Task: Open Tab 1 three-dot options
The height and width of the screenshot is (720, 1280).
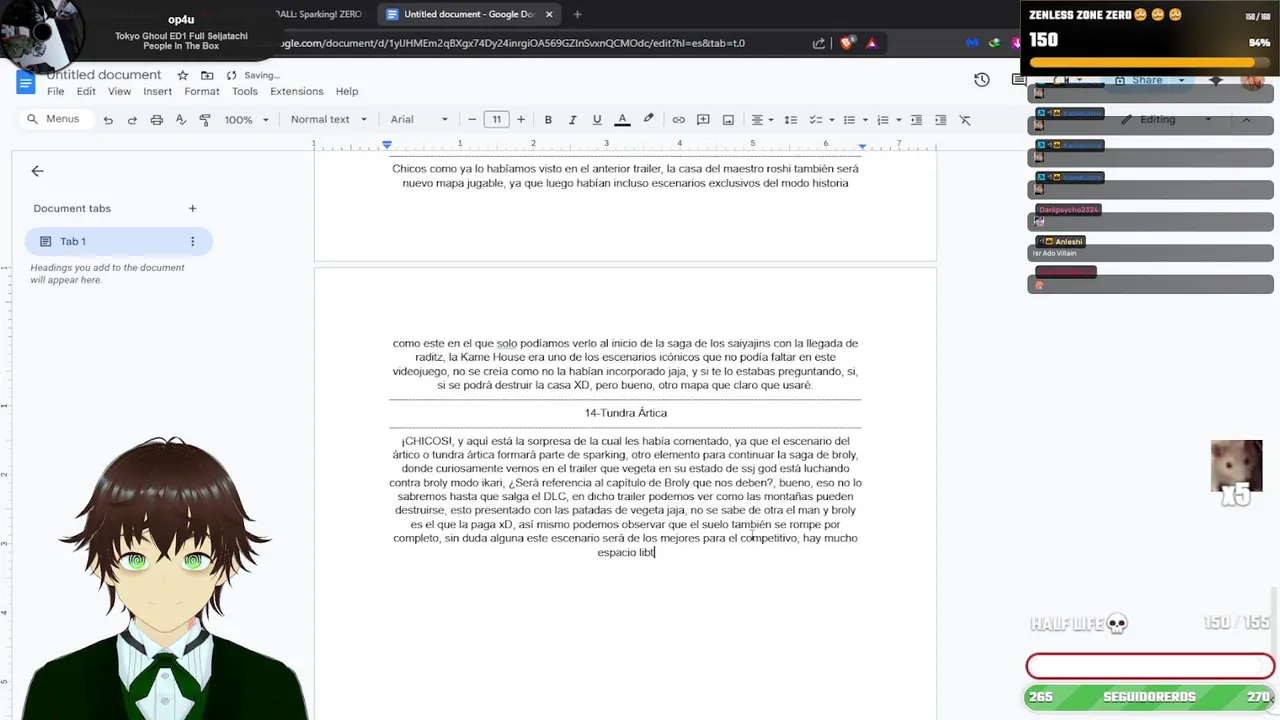Action: (x=192, y=241)
